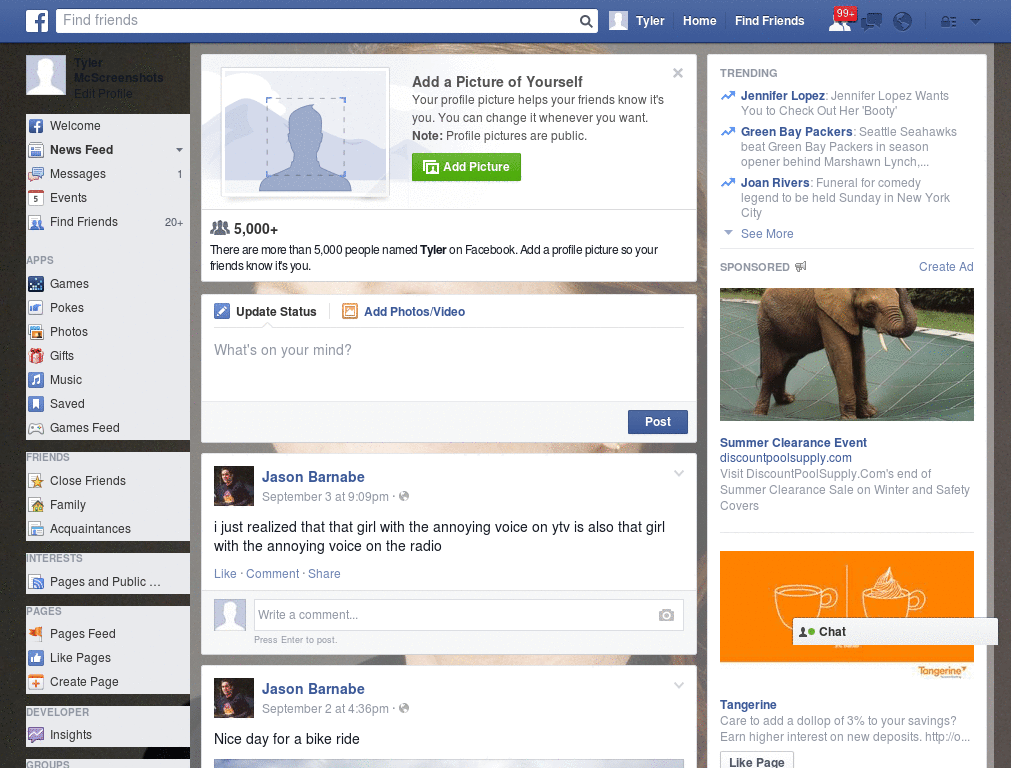Open Jennifer Lopez trending topic
The width and height of the screenshot is (1024, 768).
[x=782, y=96]
